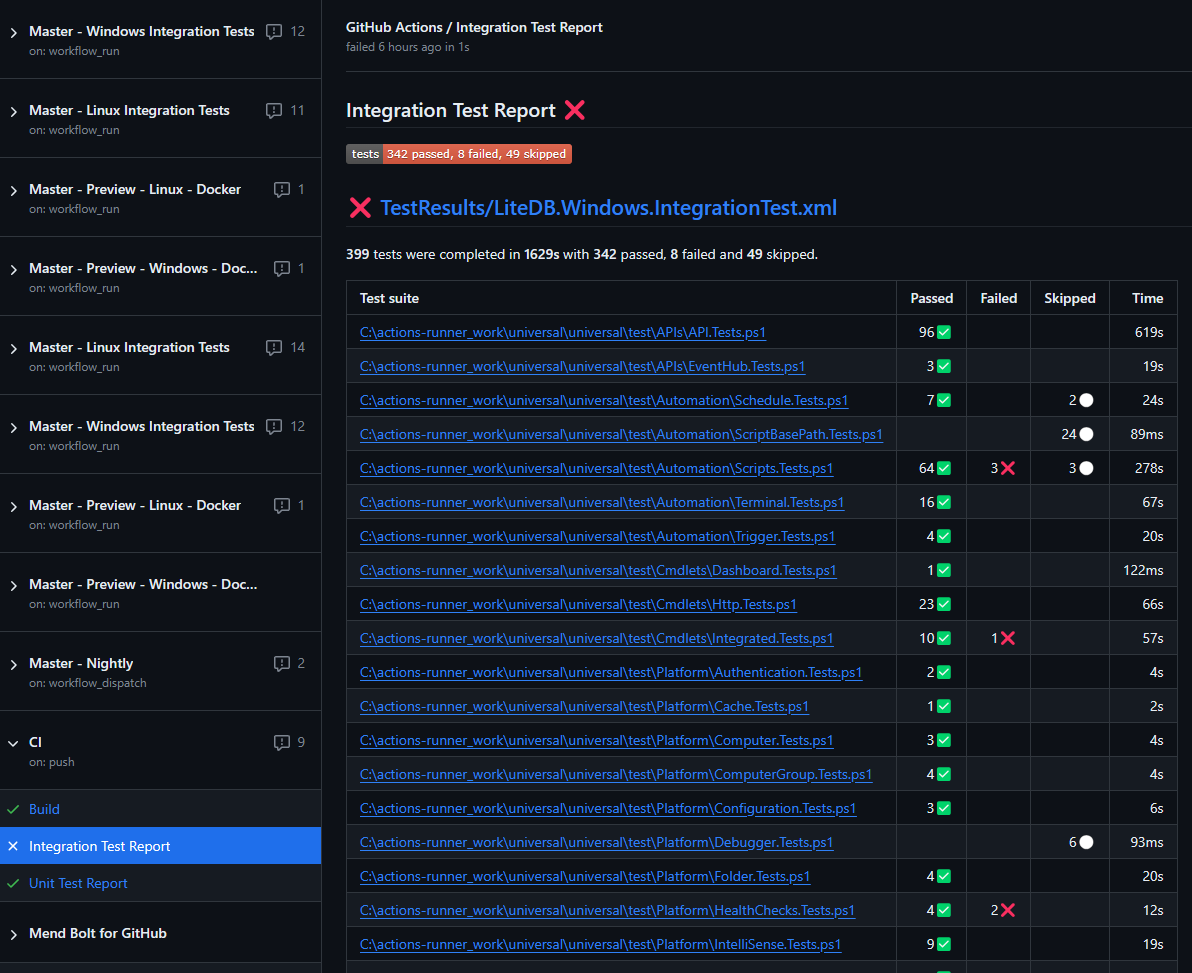The image size is (1192, 973).
Task: Click green passed check in API.Tests.ps1 row
Action: tap(944, 332)
